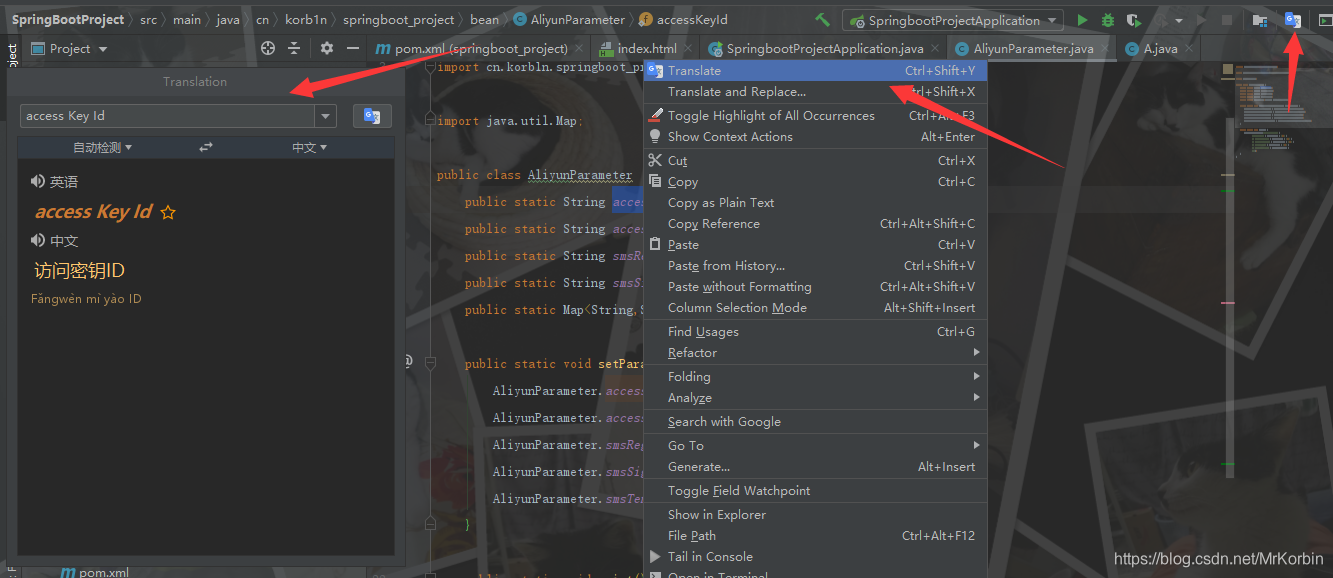This screenshot has height=578, width=1333.
Task: Select Translate in the context menu
Action: [x=815, y=70]
